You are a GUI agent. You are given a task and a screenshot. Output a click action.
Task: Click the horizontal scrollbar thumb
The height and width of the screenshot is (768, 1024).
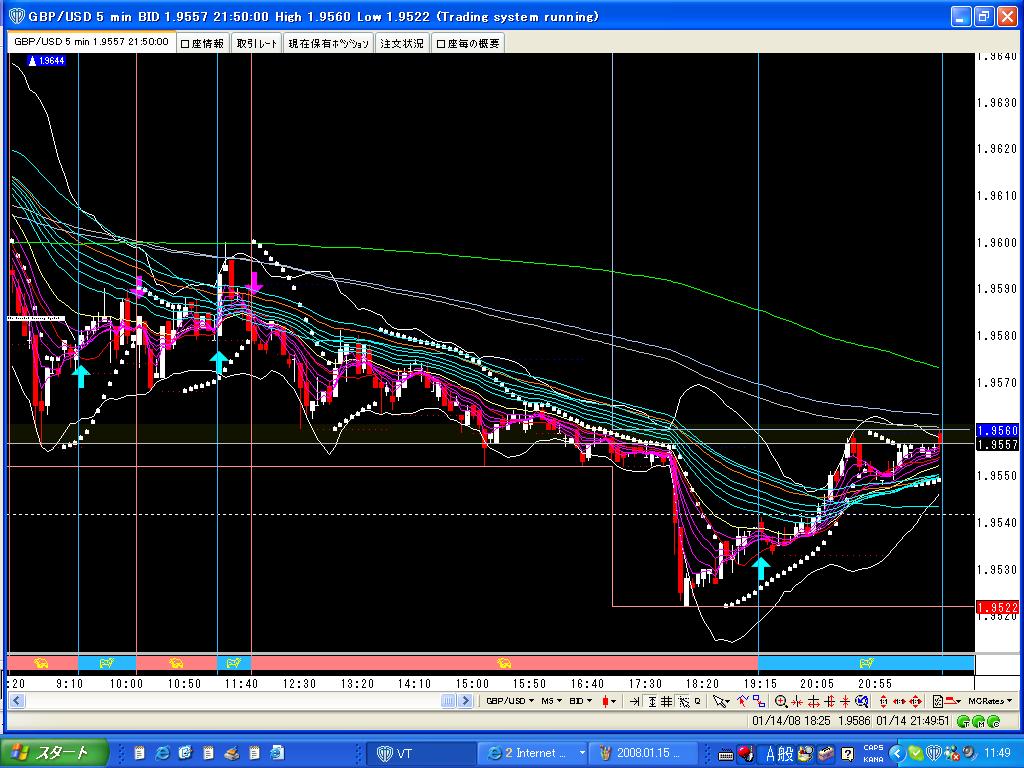pyautogui.click(x=448, y=701)
